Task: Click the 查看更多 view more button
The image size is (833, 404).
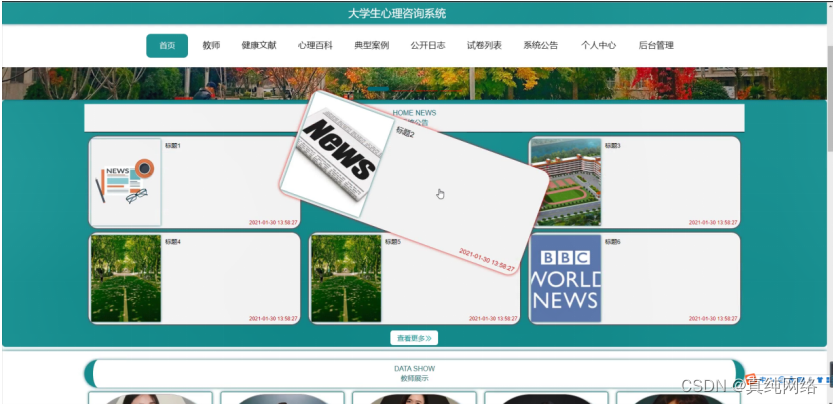Action: pos(414,338)
